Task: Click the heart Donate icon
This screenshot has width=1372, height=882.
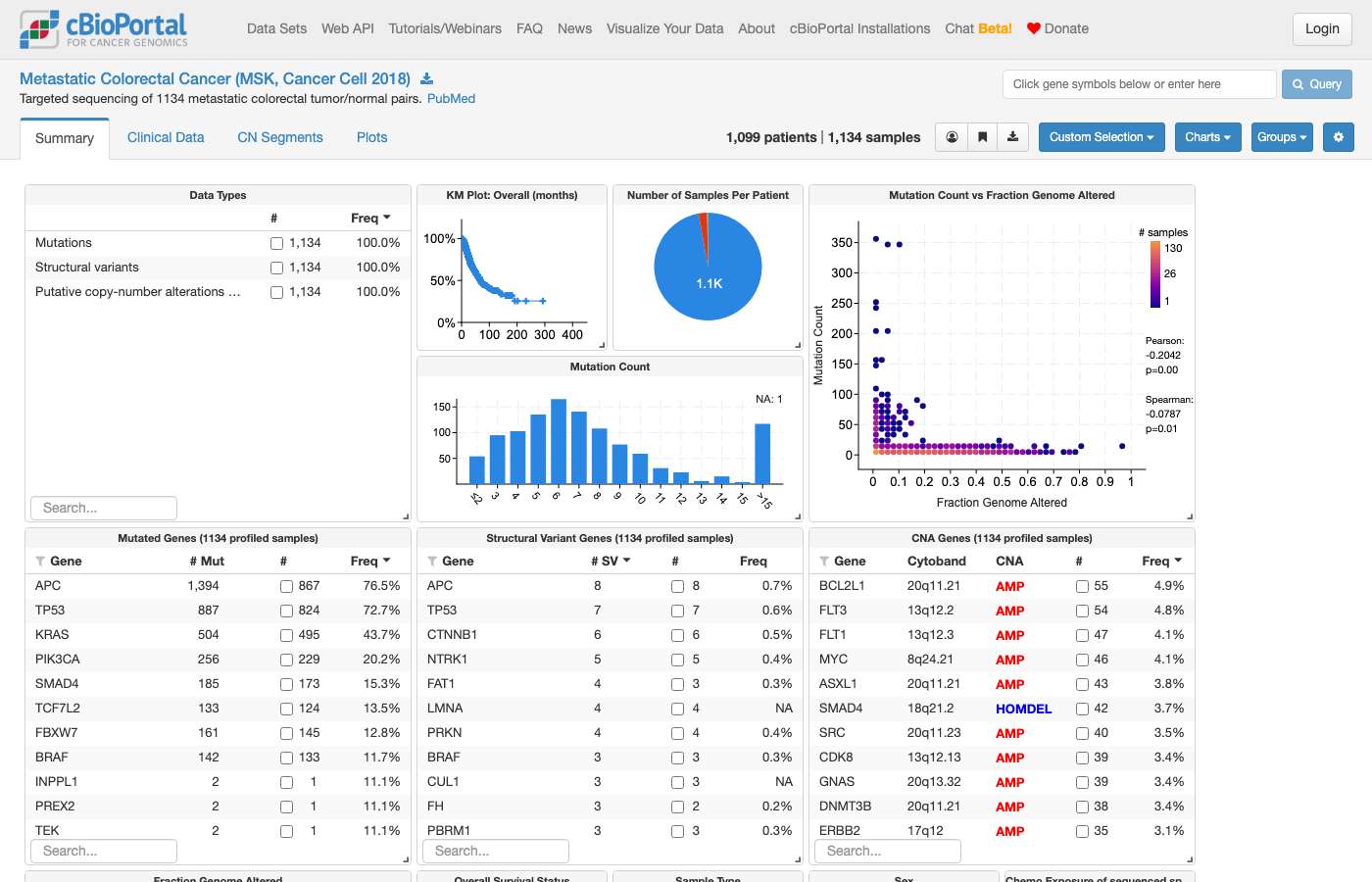Action: (x=1033, y=28)
